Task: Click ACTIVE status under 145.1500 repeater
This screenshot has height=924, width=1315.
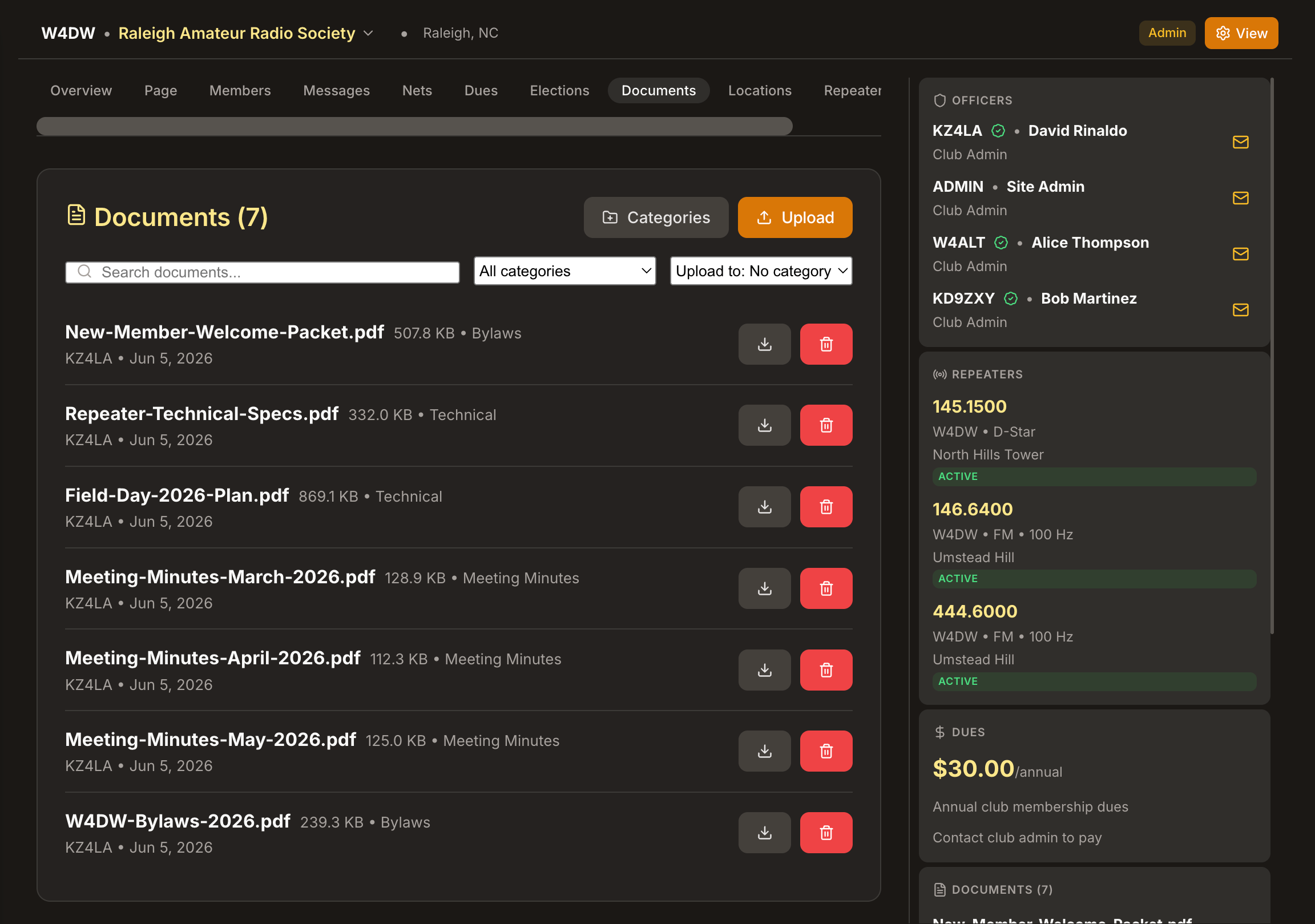Action: coord(1094,477)
